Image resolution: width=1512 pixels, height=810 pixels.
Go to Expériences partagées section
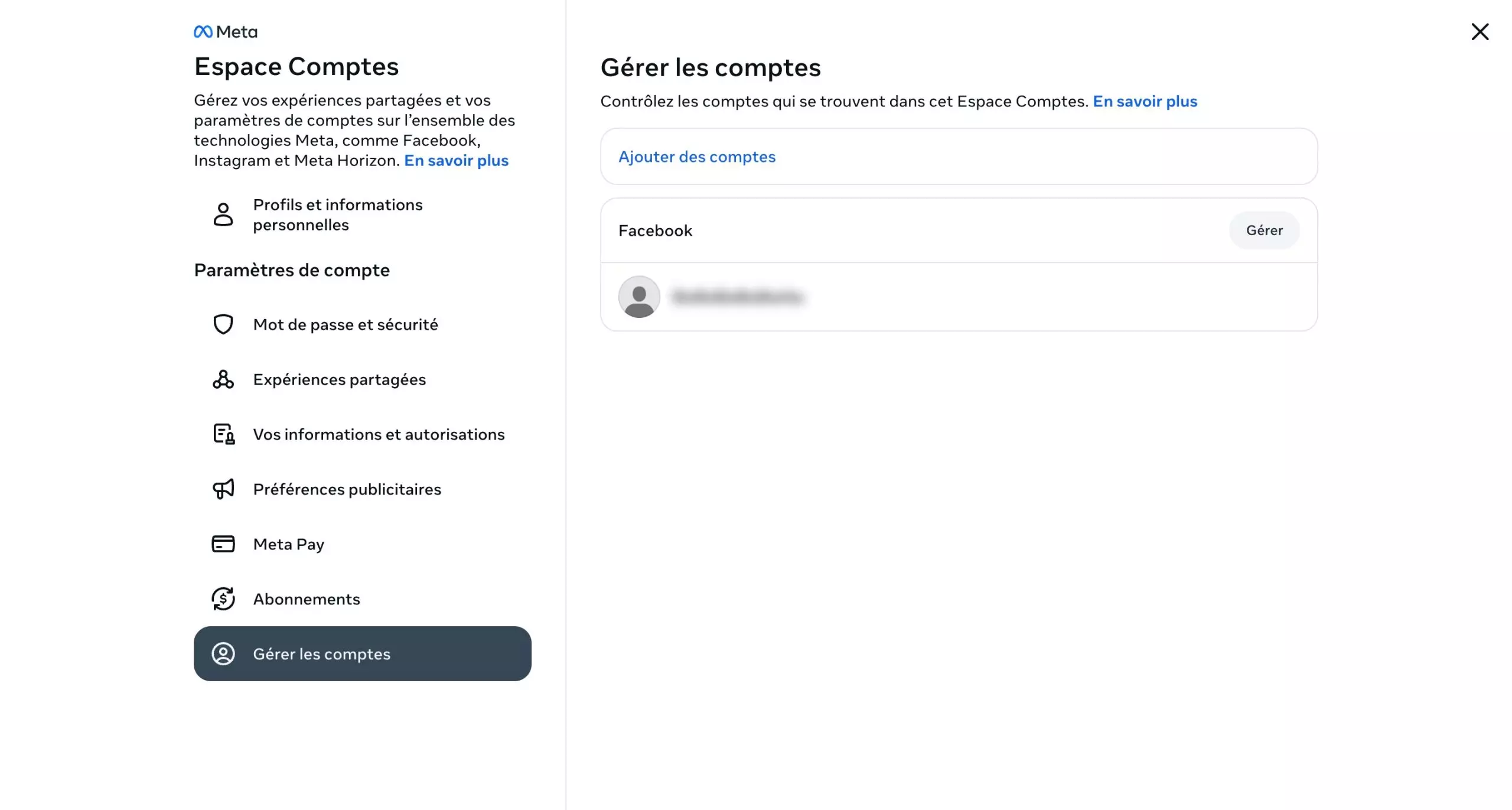point(340,379)
